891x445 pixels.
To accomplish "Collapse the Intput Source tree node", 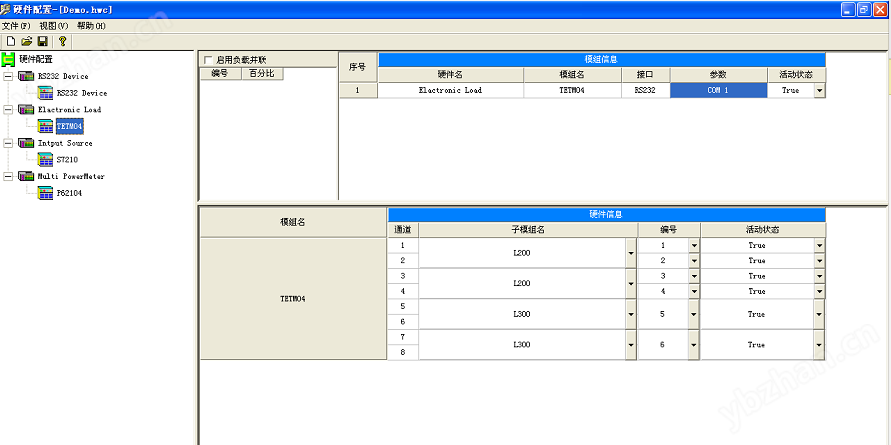I will 9,143.
